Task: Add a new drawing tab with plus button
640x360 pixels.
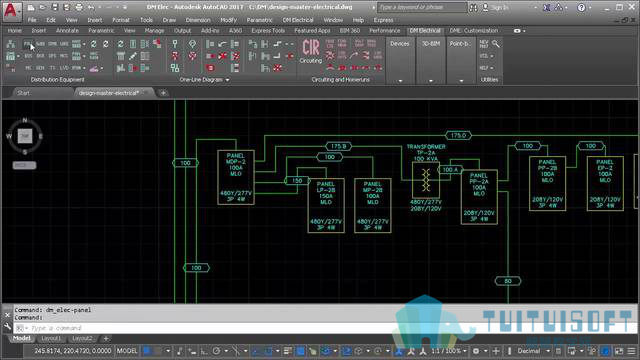Action: point(163,93)
